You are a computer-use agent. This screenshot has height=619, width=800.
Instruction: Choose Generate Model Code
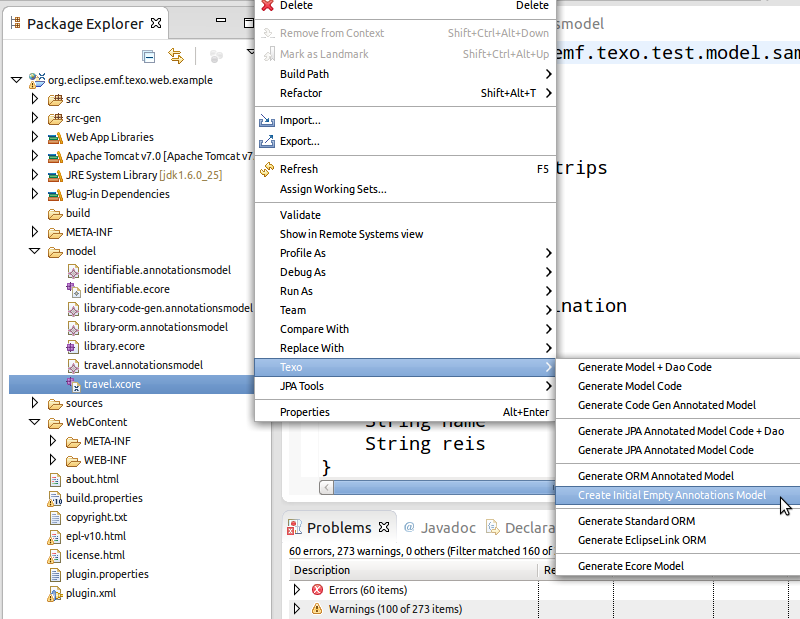click(678, 386)
